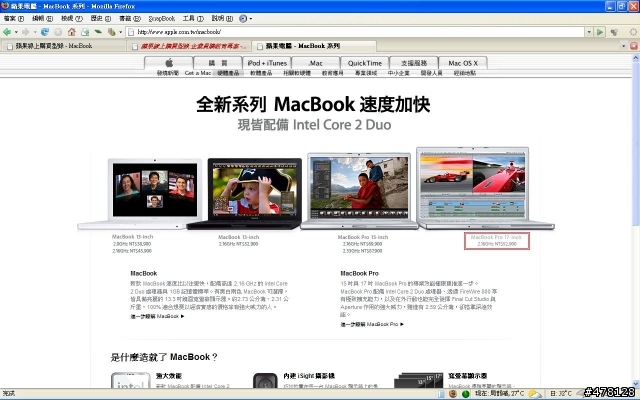Click the widescreen display sizes icon
The image size is (640, 400).
(x=419, y=380)
